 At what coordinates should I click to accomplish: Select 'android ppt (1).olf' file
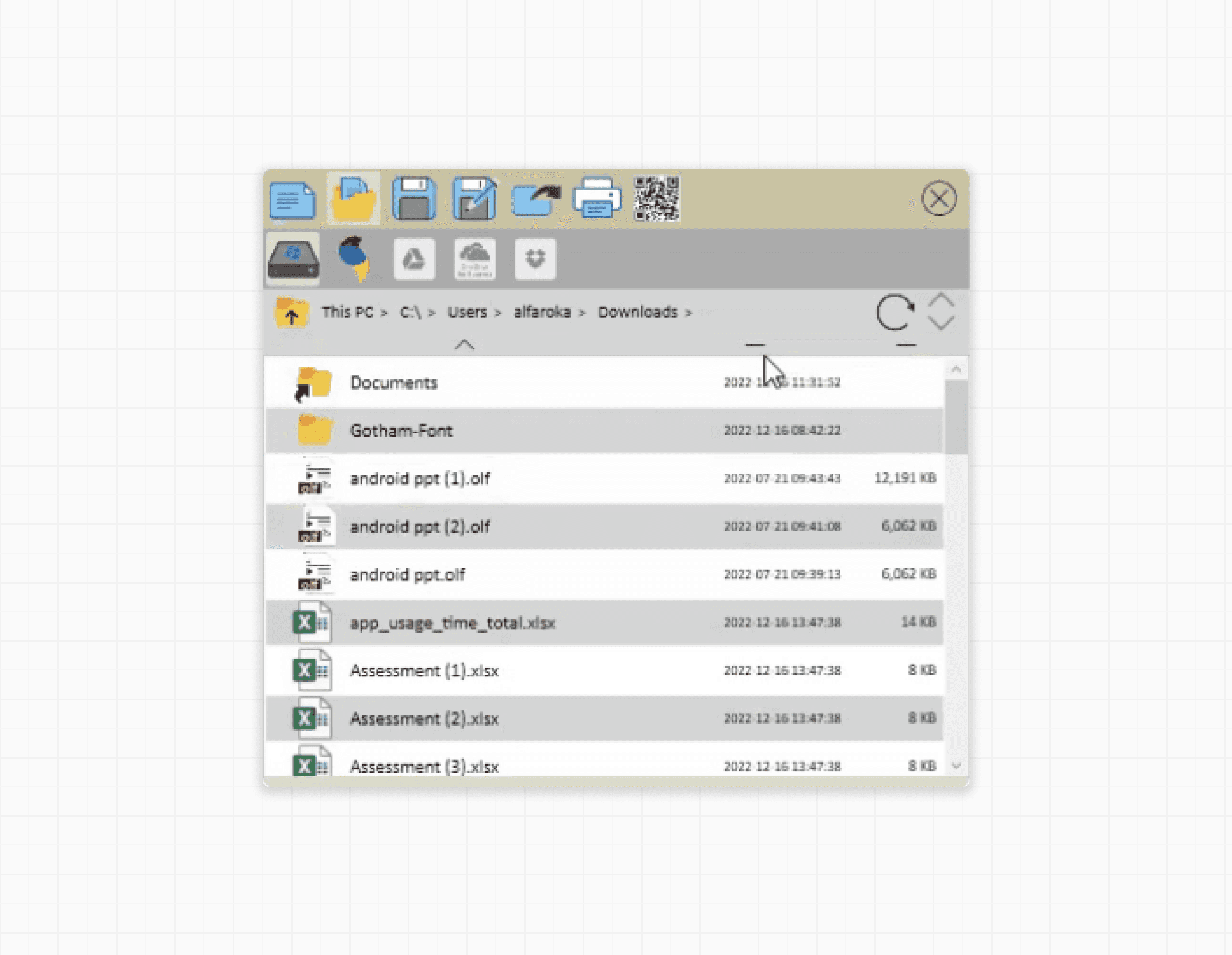tap(604, 478)
